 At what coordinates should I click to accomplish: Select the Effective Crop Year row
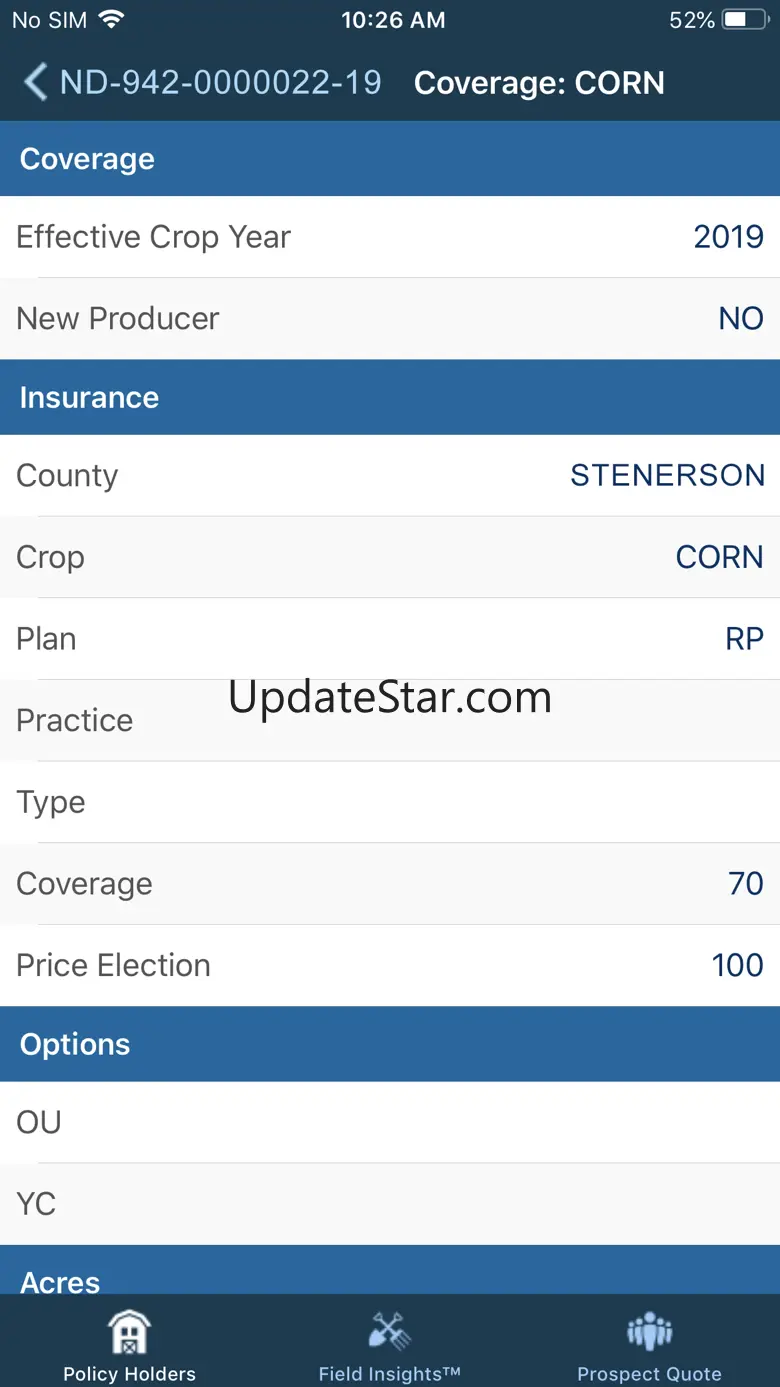tap(390, 237)
